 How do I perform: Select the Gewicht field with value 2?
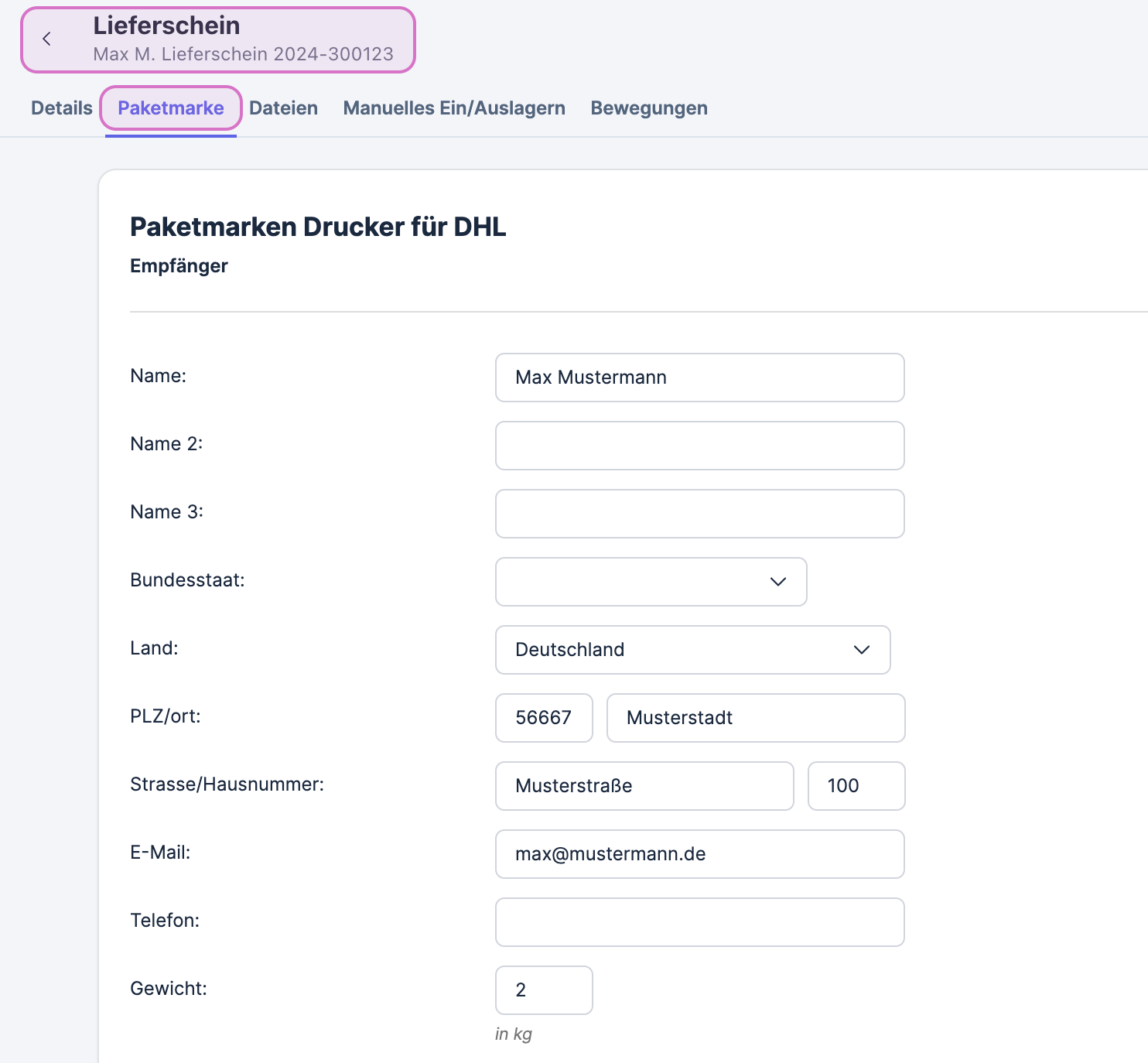point(544,990)
